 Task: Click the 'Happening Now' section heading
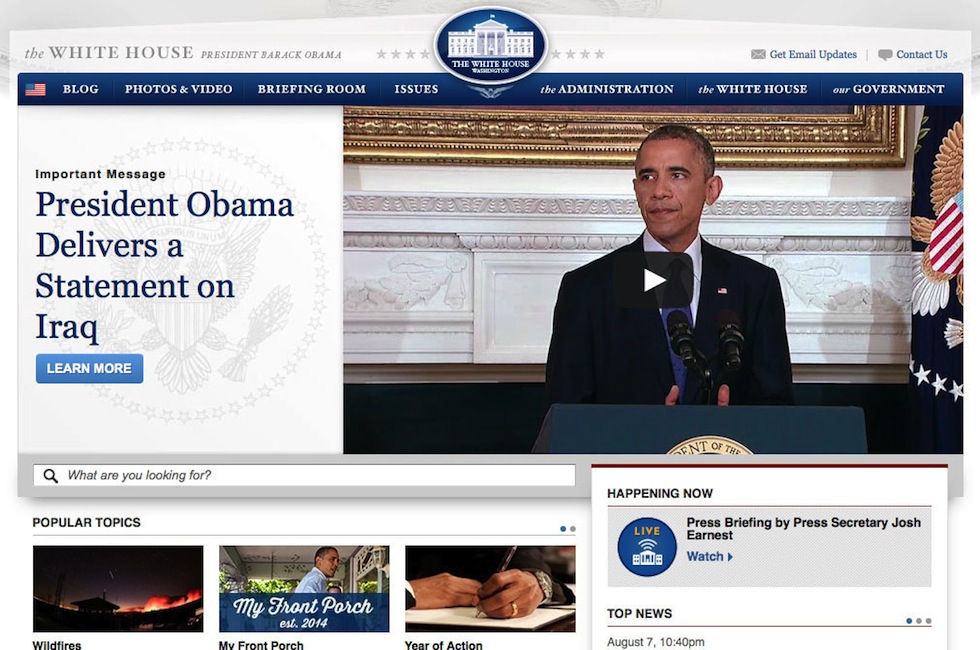pyautogui.click(x=660, y=493)
